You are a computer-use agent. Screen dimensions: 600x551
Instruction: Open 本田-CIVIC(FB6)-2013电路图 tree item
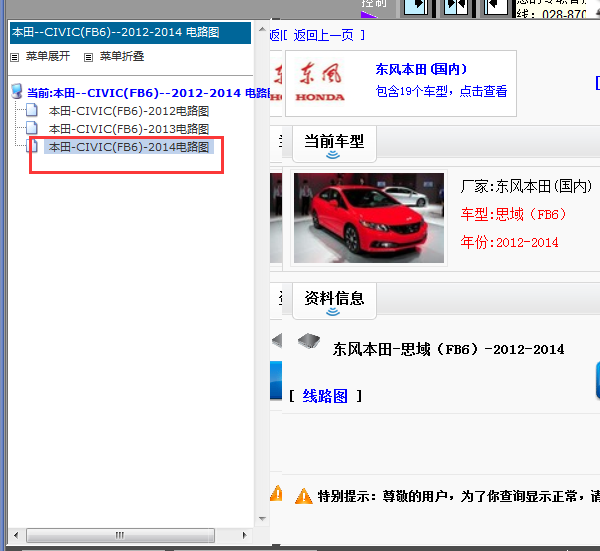coord(129,129)
